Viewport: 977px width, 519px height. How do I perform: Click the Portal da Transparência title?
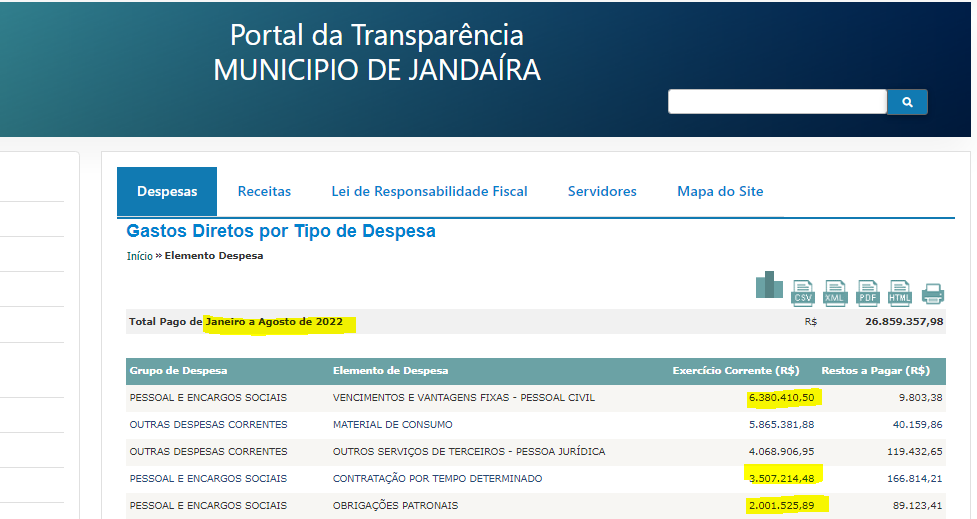click(376, 36)
